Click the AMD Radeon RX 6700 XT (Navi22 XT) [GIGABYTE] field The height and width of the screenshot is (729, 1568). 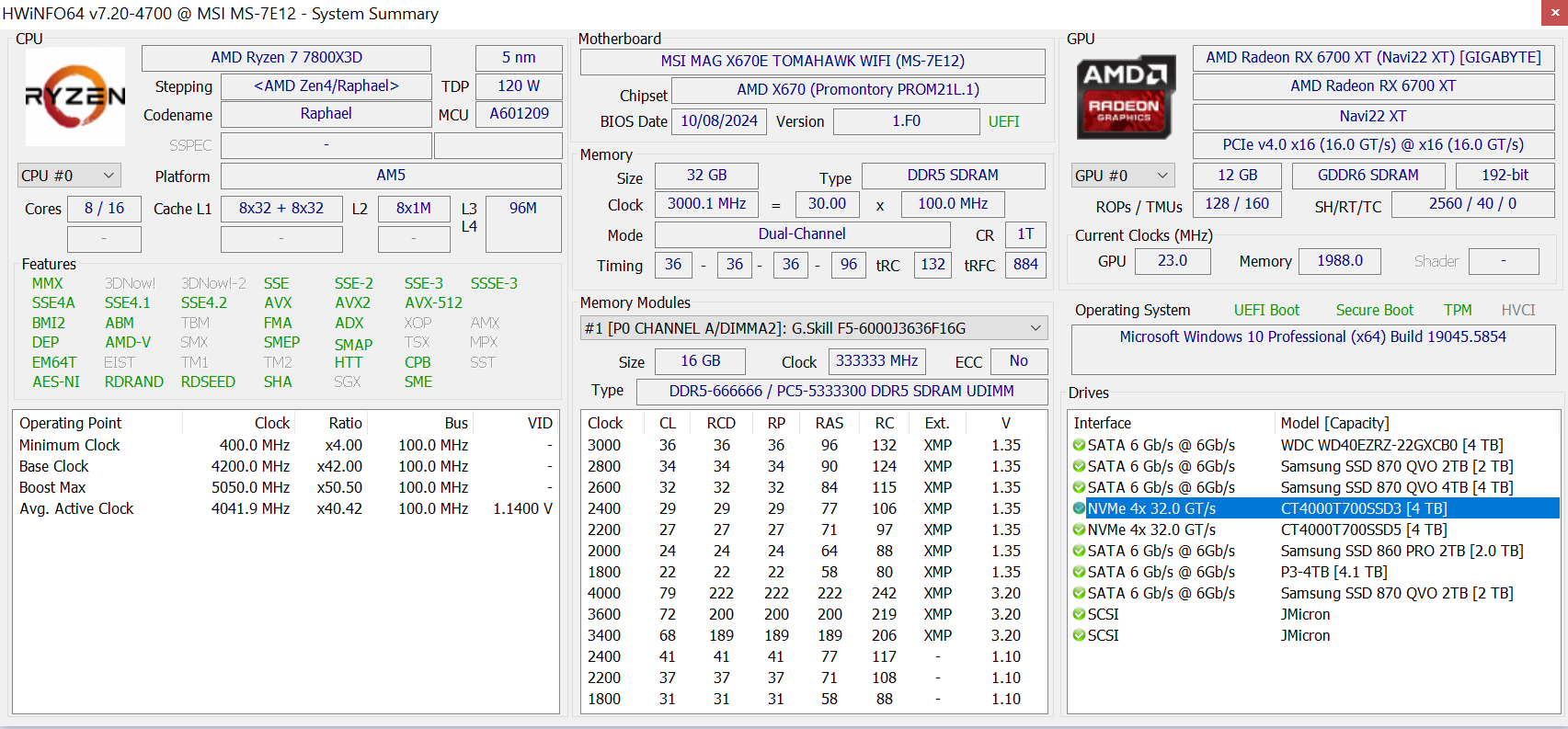pyautogui.click(x=1373, y=58)
